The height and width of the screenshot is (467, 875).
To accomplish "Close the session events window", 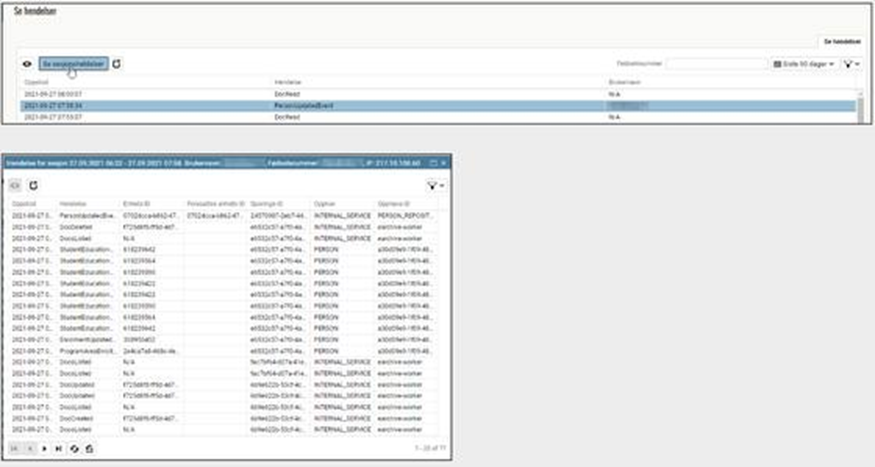I will [442, 162].
